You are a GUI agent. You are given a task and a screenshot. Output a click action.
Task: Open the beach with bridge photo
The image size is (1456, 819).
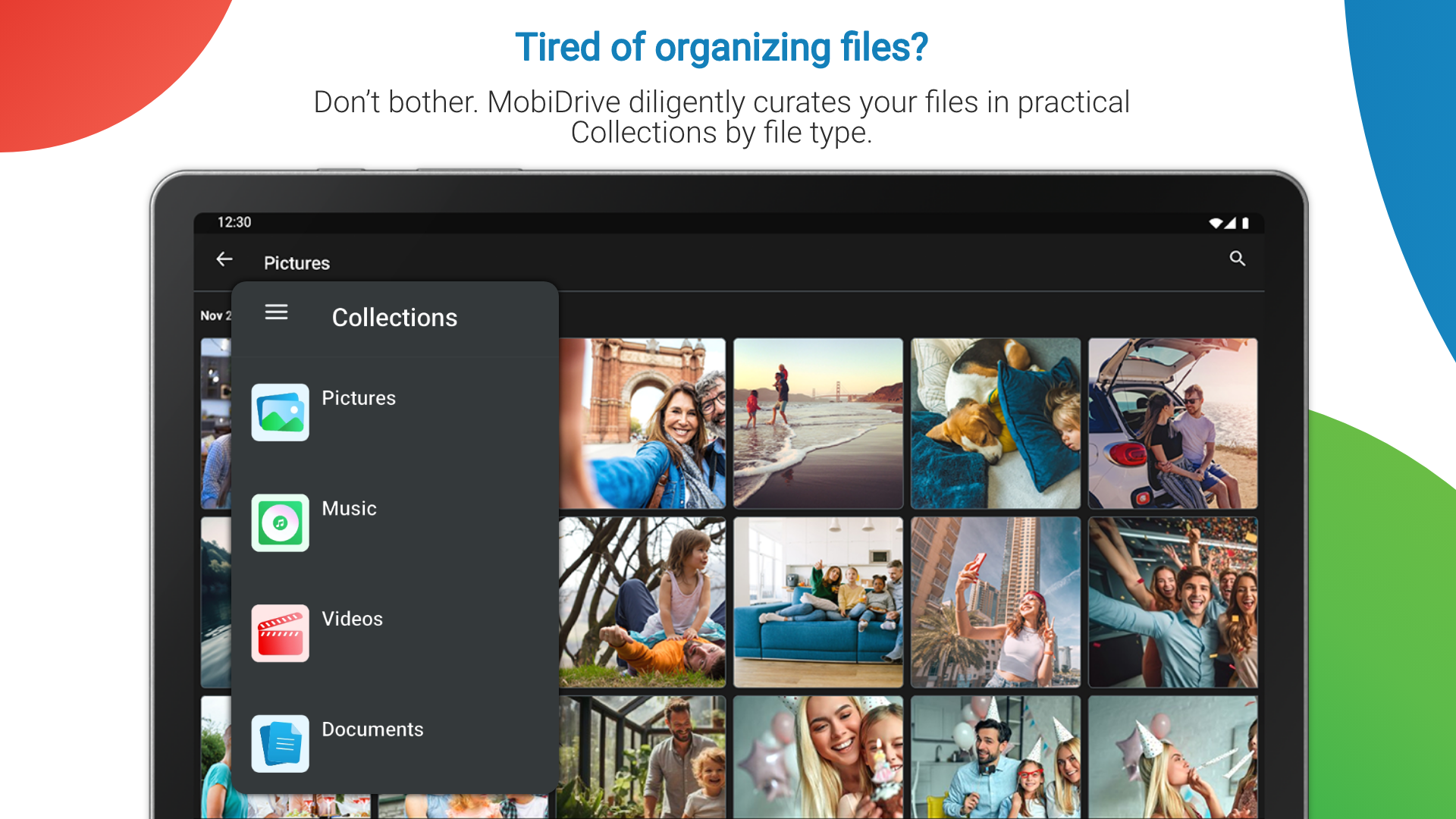(x=818, y=424)
